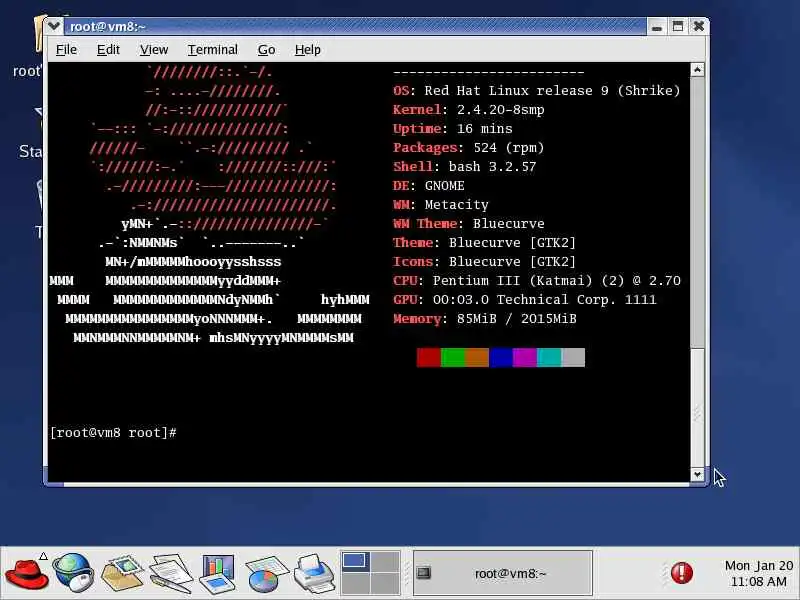Click the green color block
This screenshot has width=800, height=600.
click(x=453, y=357)
